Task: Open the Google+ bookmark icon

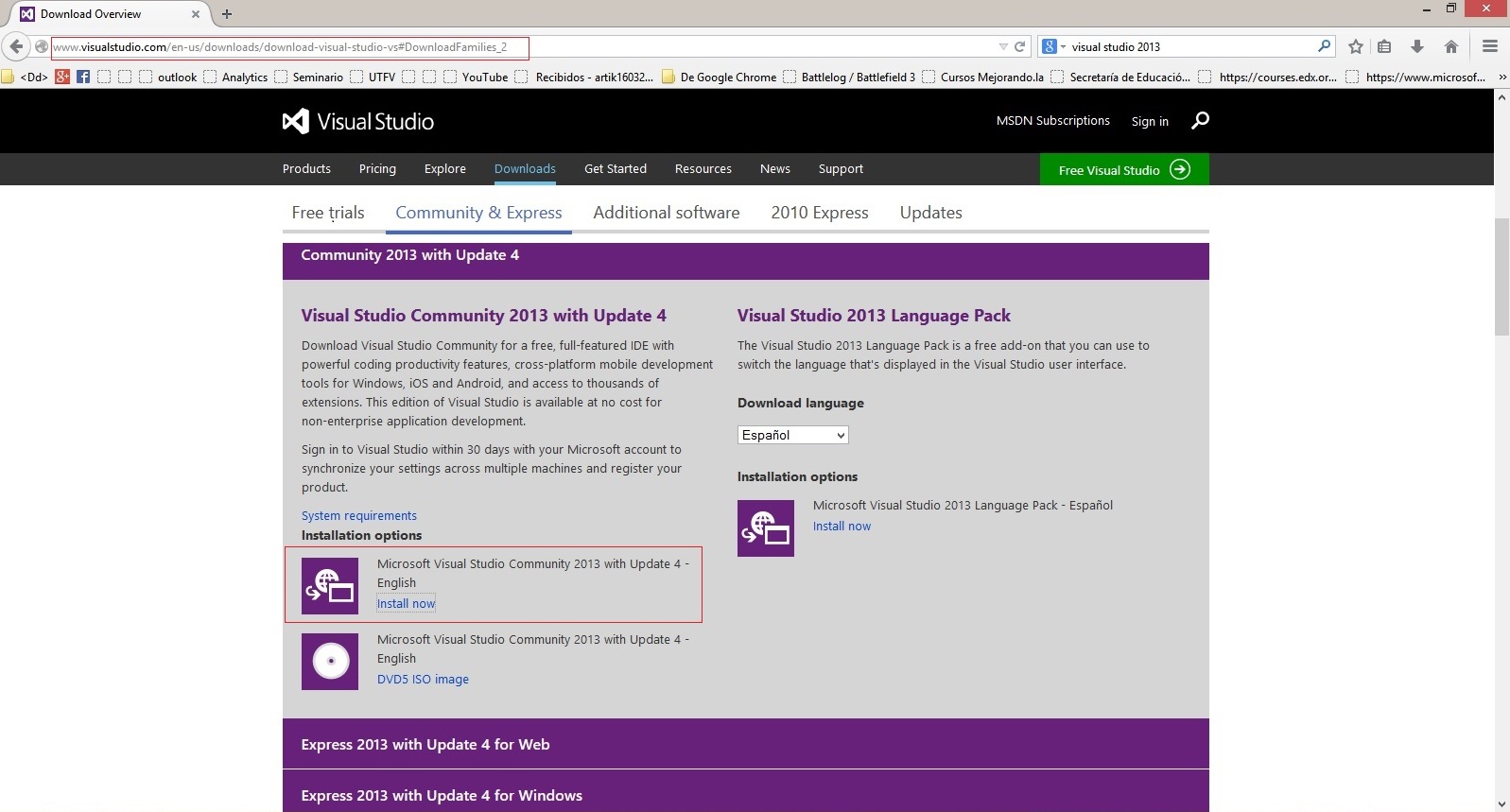Action: (x=62, y=77)
